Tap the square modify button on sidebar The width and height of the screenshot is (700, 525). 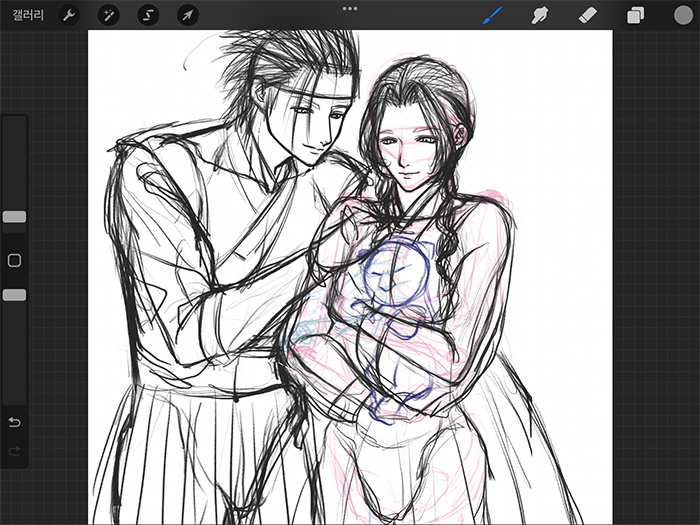click(x=14, y=260)
